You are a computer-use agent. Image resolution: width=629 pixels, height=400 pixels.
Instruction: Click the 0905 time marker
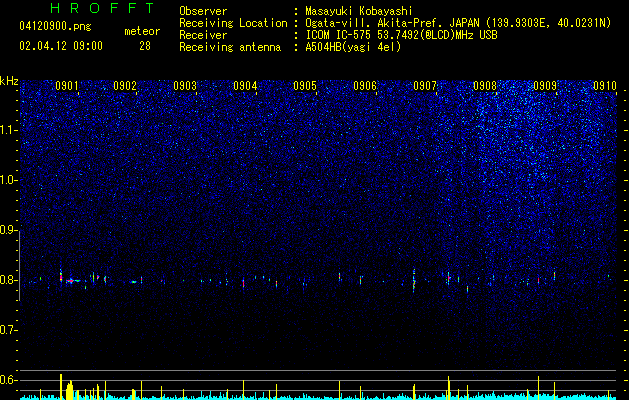[x=305, y=86]
